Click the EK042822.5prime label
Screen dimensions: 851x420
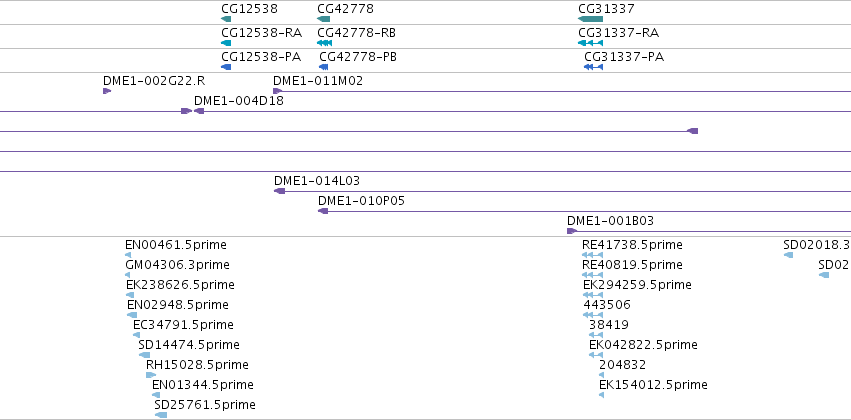click(644, 345)
